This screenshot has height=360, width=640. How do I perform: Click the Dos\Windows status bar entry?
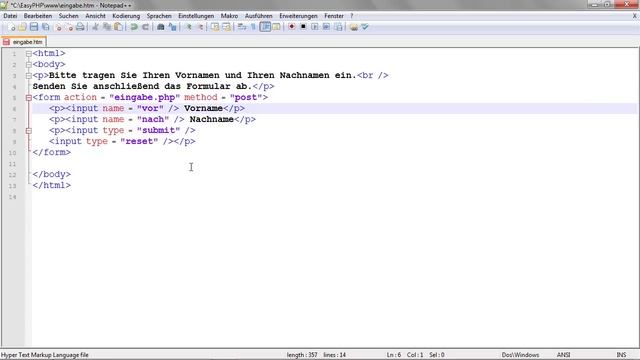pos(520,355)
